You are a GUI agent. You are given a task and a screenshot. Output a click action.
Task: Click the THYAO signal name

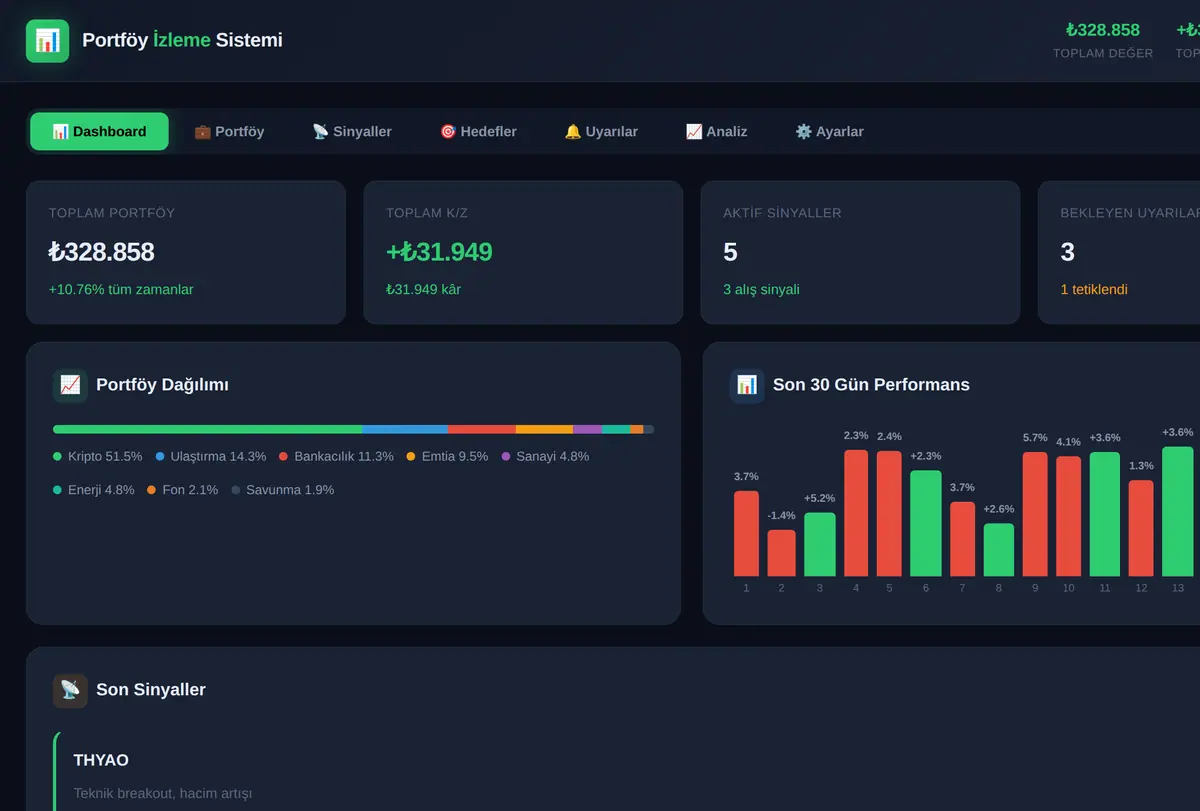coord(101,760)
